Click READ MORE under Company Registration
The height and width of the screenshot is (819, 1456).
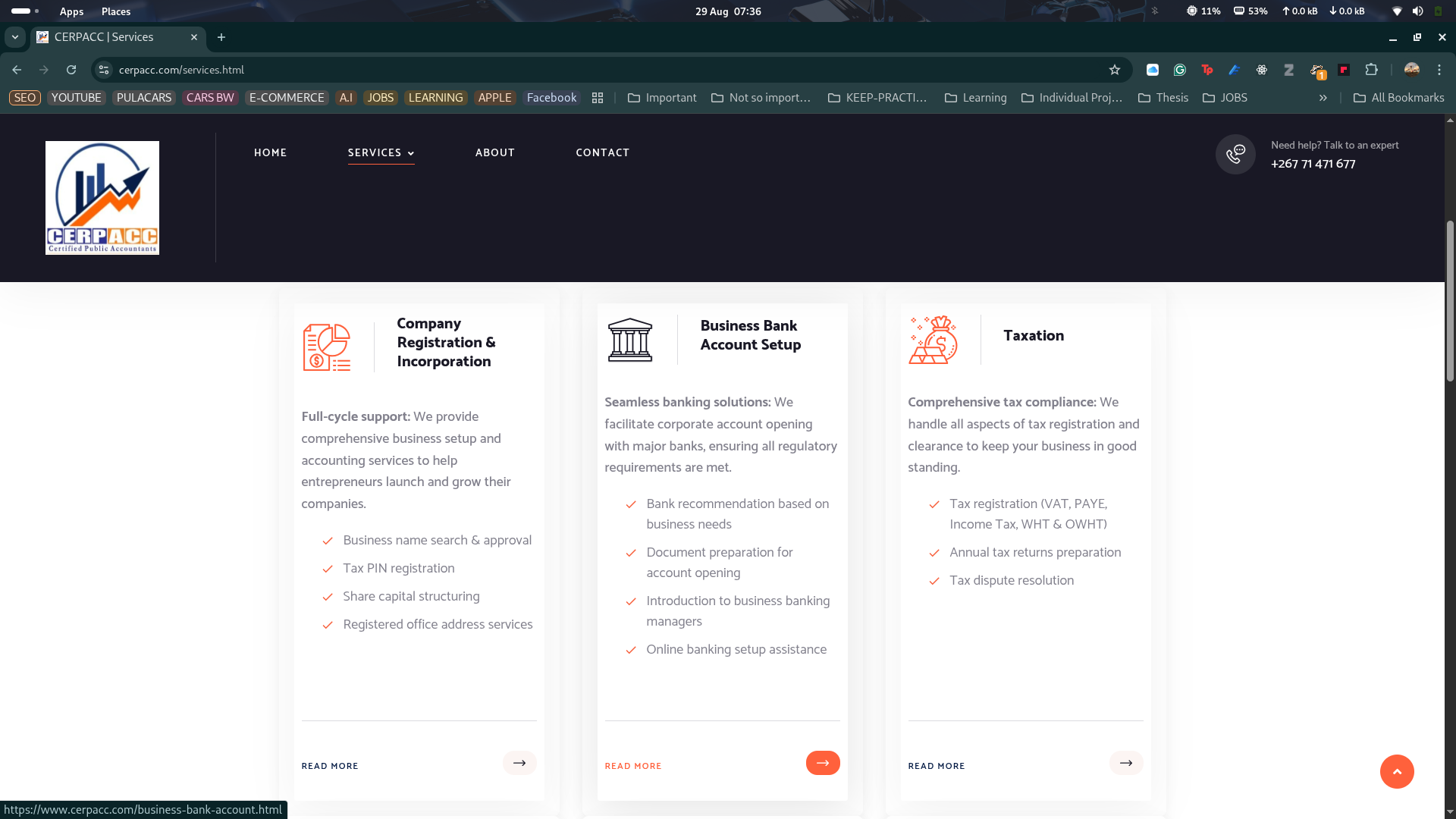click(x=330, y=766)
